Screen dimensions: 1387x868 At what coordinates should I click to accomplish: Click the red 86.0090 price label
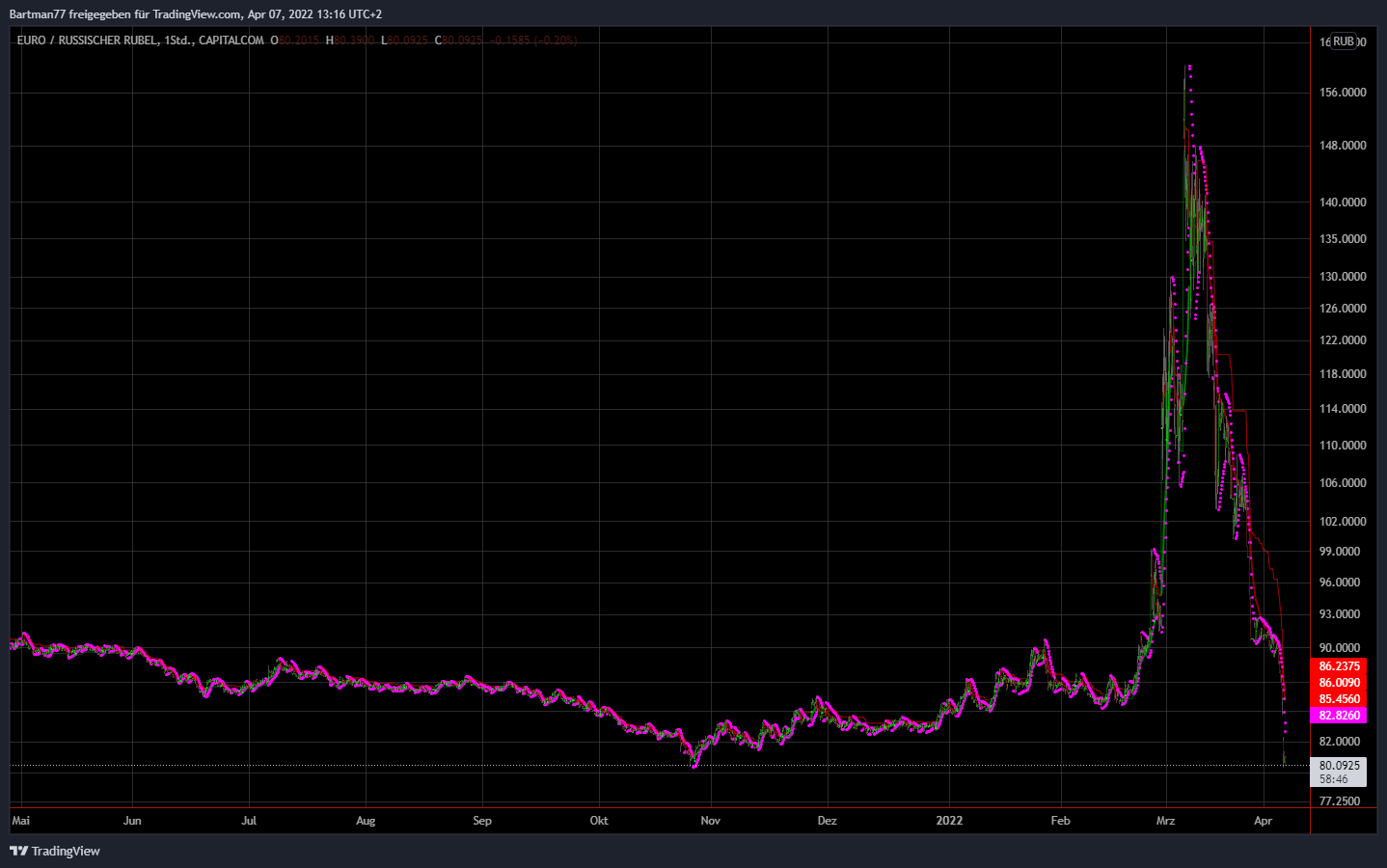pos(1341,682)
